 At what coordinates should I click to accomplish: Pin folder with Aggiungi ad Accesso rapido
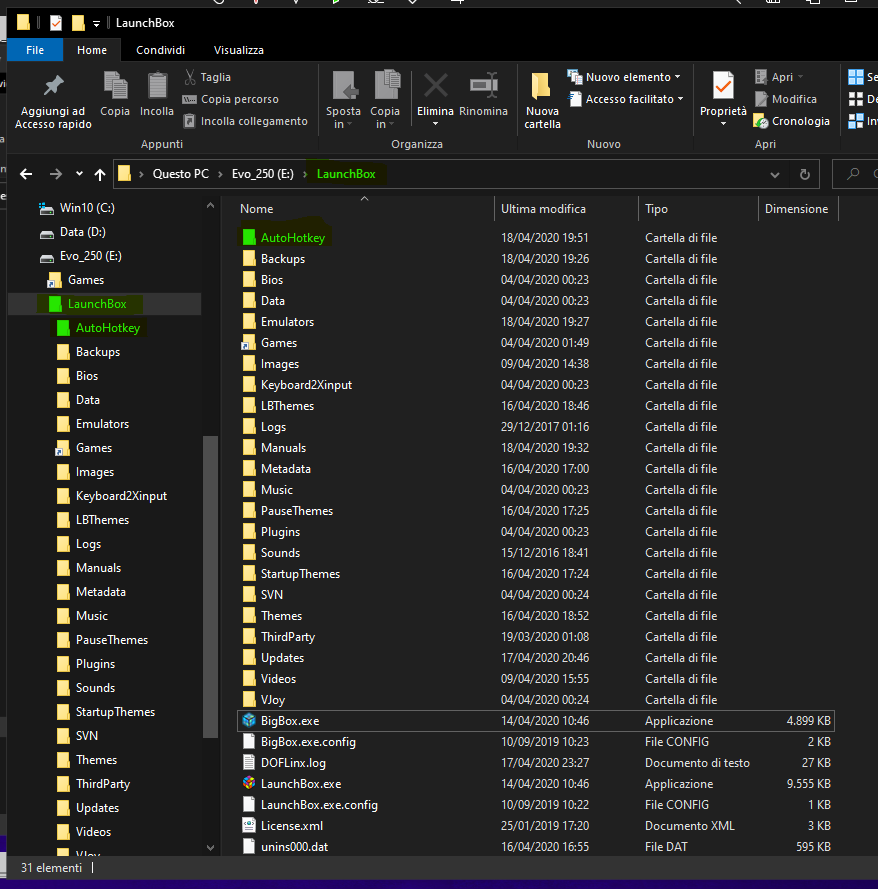point(53,101)
